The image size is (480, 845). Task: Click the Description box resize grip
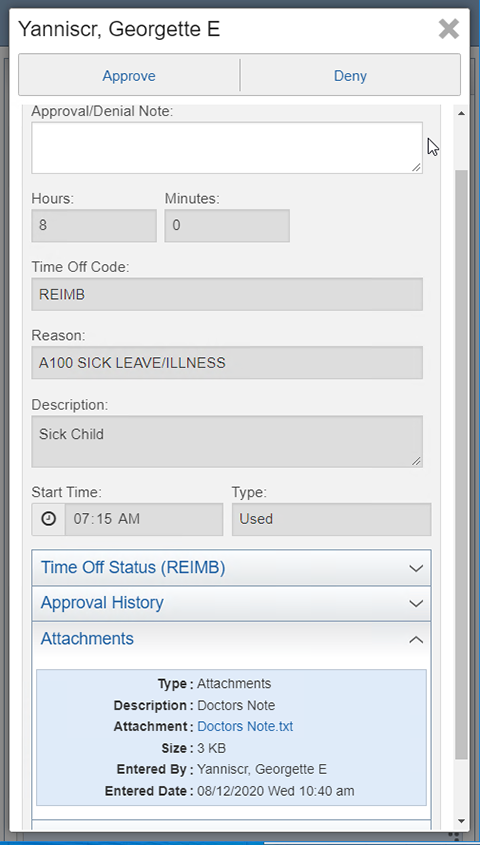[x=416, y=461]
